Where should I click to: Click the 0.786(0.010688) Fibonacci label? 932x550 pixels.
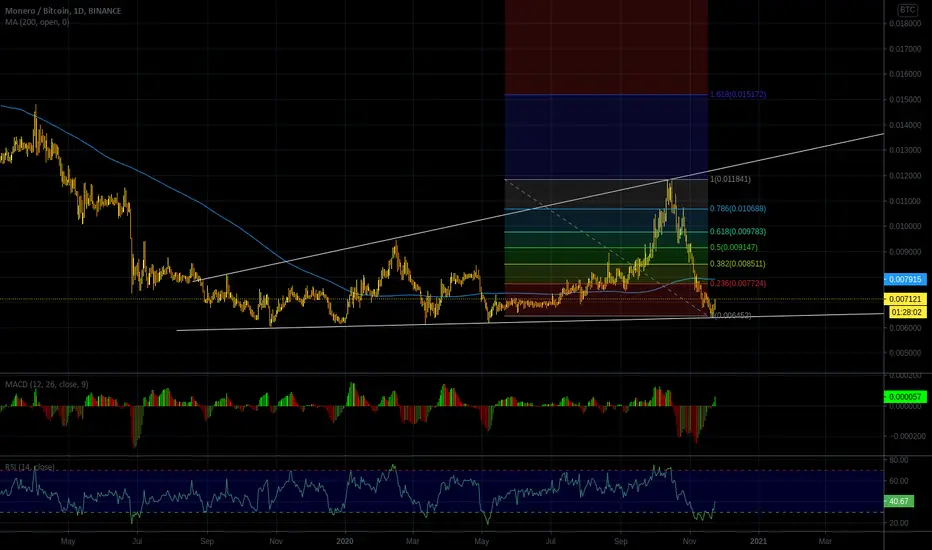click(x=738, y=209)
